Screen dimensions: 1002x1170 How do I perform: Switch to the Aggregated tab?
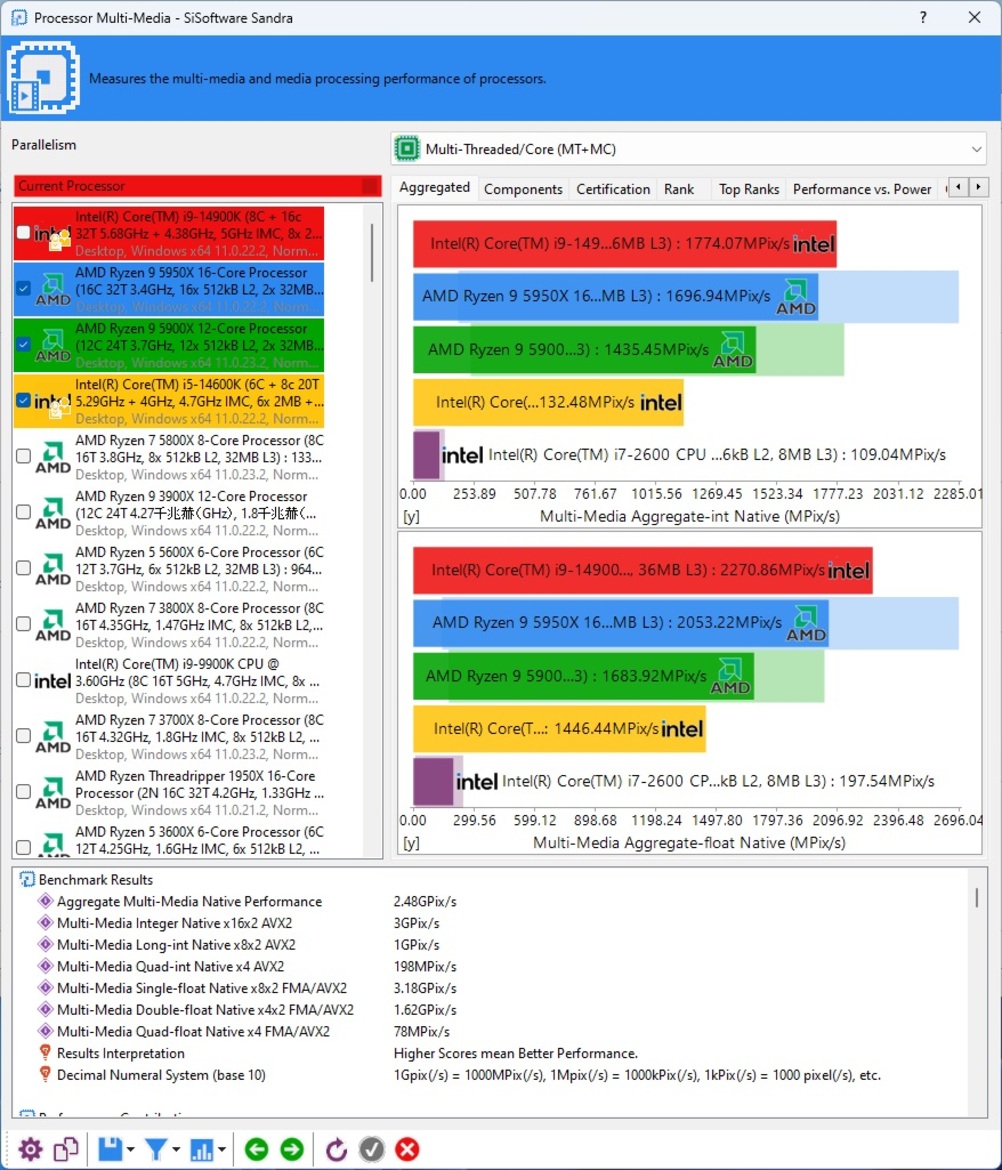click(434, 187)
